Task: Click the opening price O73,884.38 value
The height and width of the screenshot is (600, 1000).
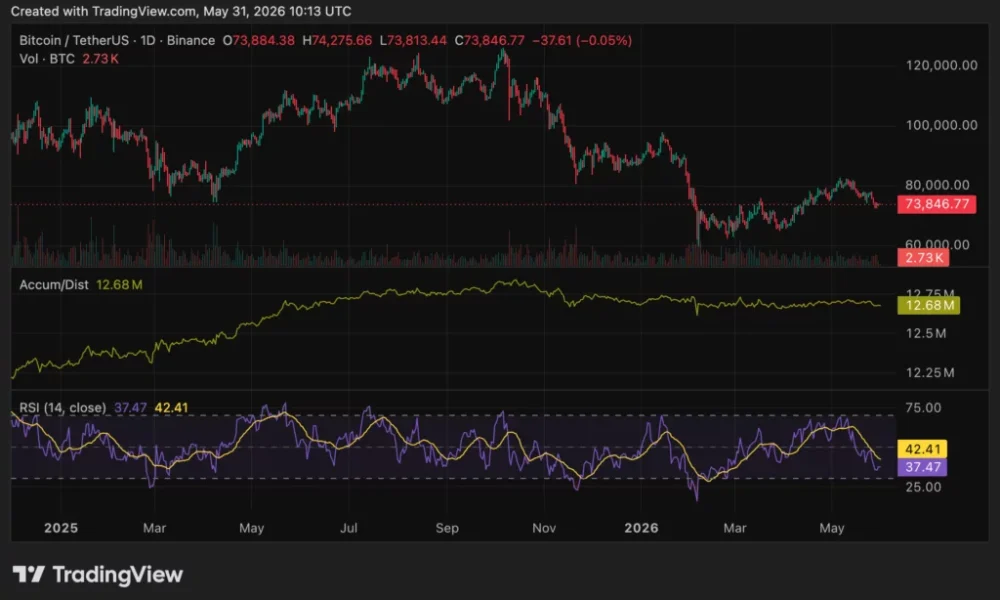Action: [x=258, y=40]
